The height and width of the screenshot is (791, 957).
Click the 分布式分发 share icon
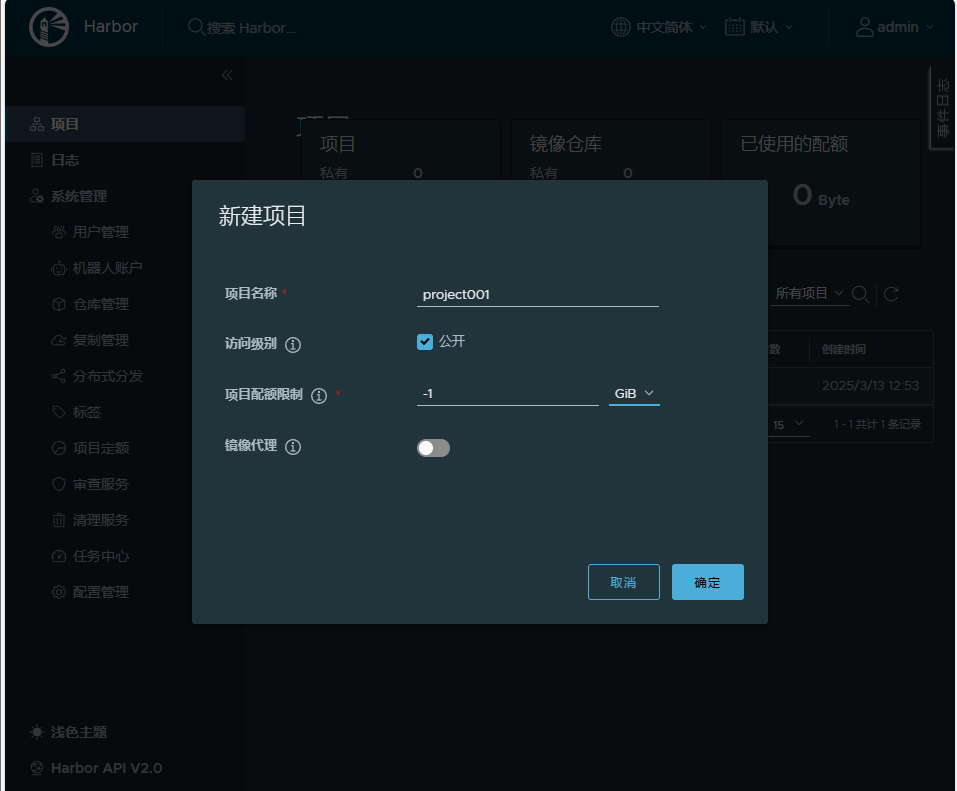(59, 376)
